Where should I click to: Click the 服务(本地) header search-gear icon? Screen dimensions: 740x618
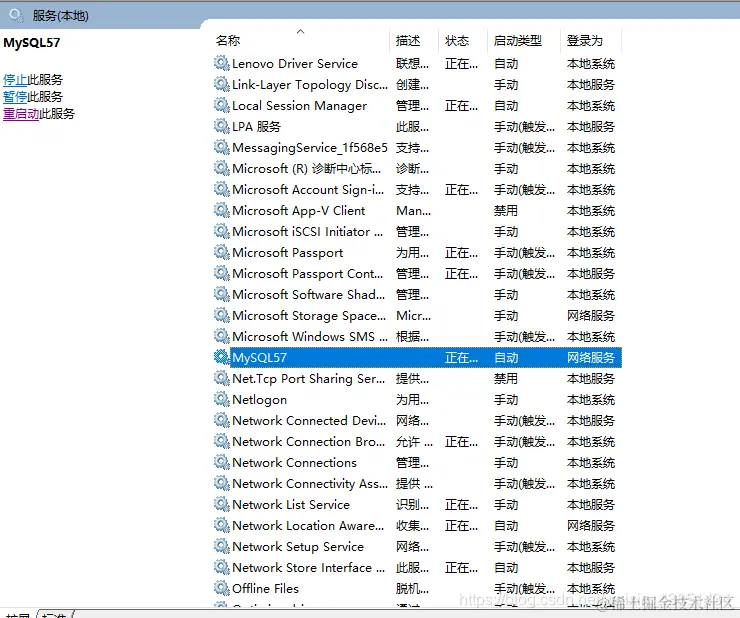click(x=16, y=16)
